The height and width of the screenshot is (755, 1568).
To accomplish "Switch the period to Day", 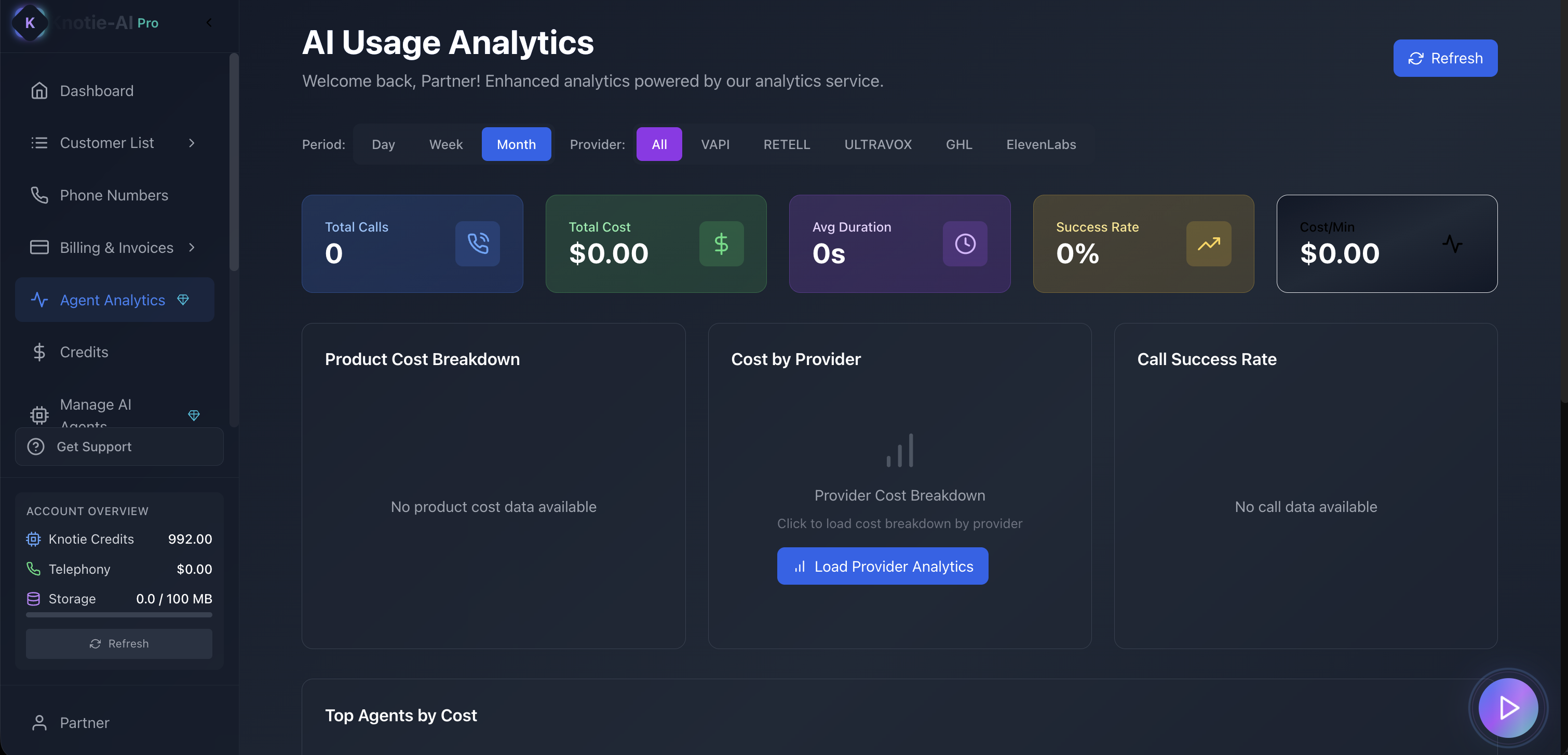I will pos(383,144).
